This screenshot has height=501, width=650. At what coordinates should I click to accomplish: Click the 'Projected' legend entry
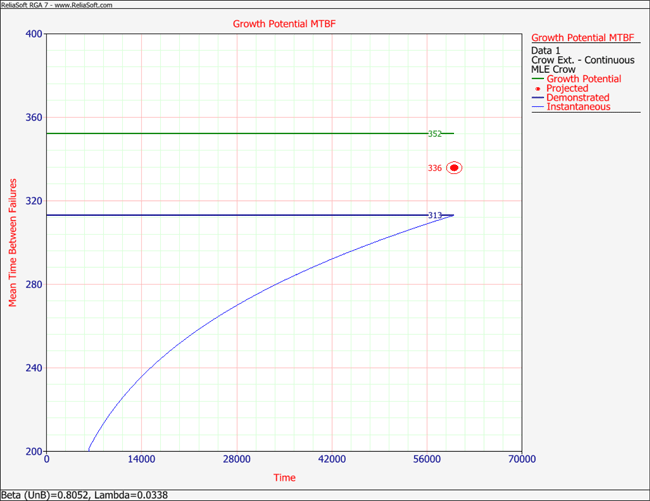tap(567, 88)
